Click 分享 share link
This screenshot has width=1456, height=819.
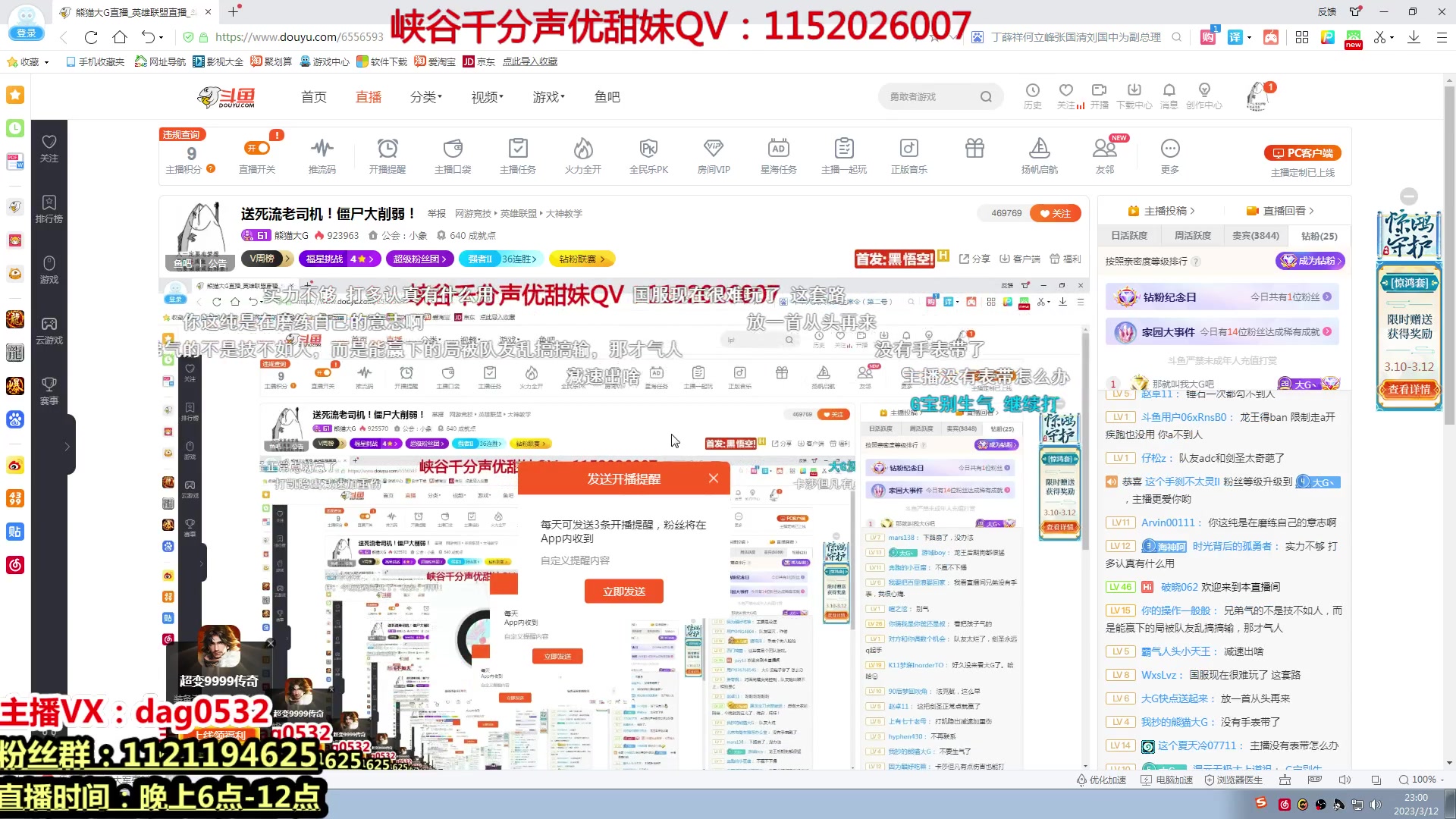[x=974, y=259]
